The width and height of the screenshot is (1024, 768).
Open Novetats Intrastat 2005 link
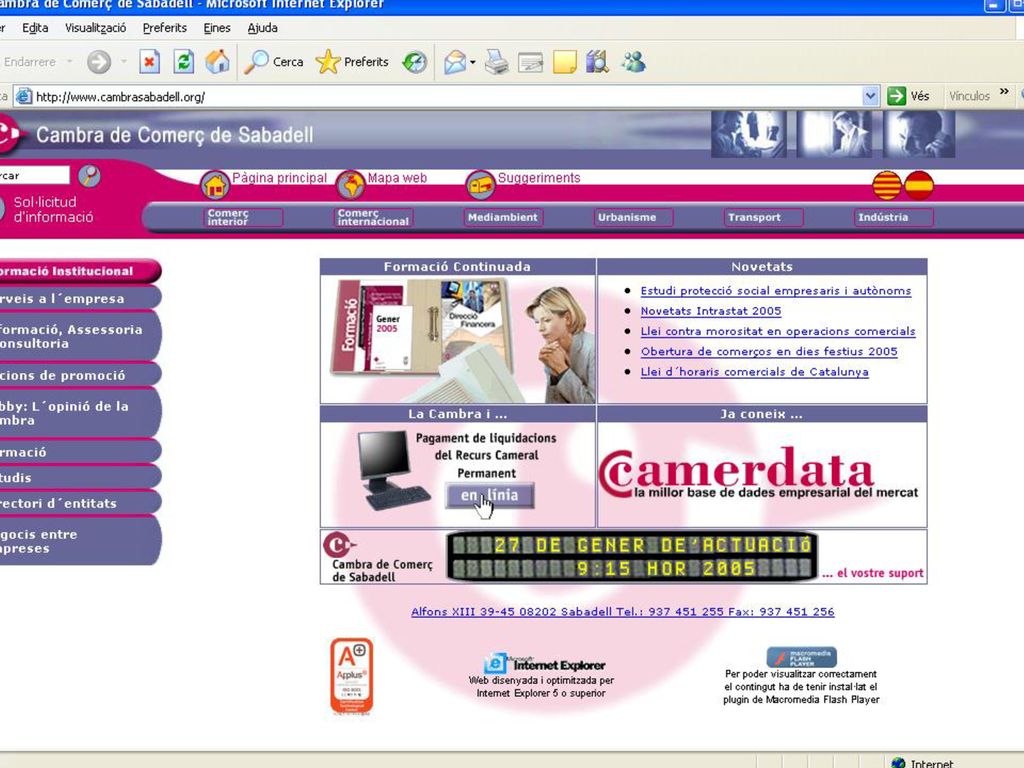[x=711, y=312]
